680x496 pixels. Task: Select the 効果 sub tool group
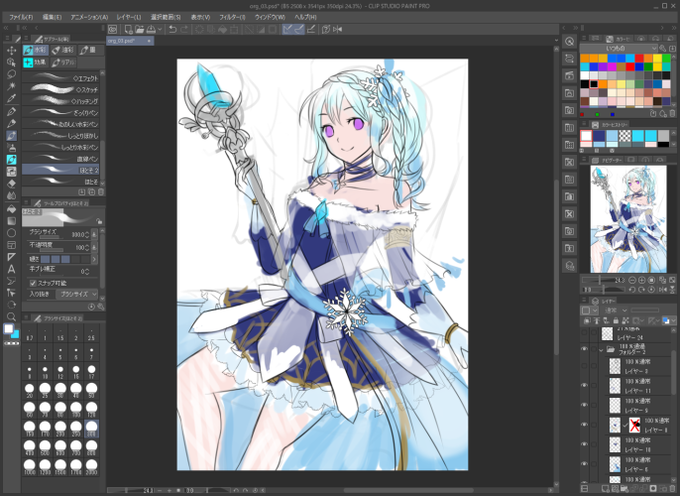tap(36, 62)
